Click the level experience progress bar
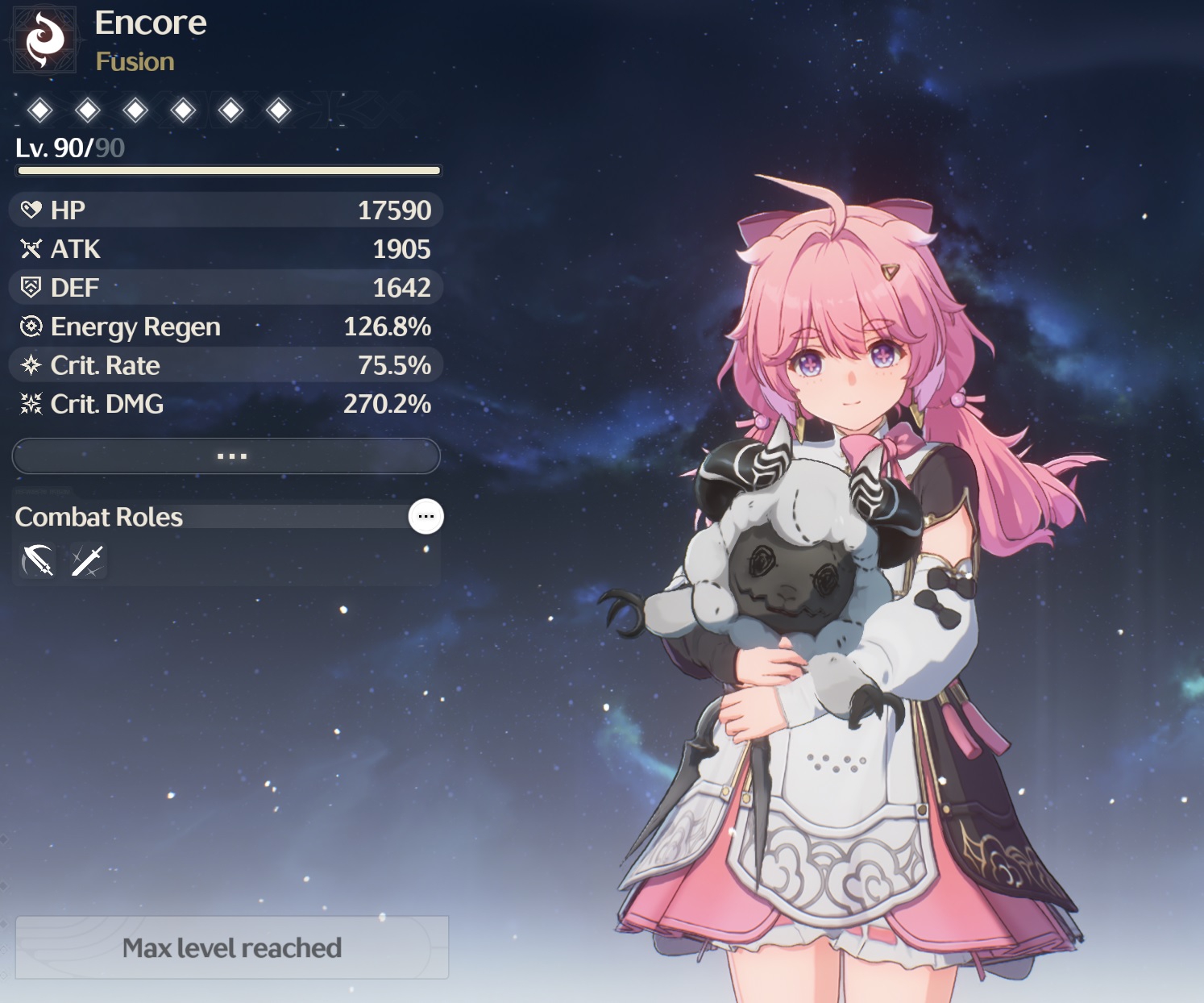The width and height of the screenshot is (1204, 1003). (229, 170)
